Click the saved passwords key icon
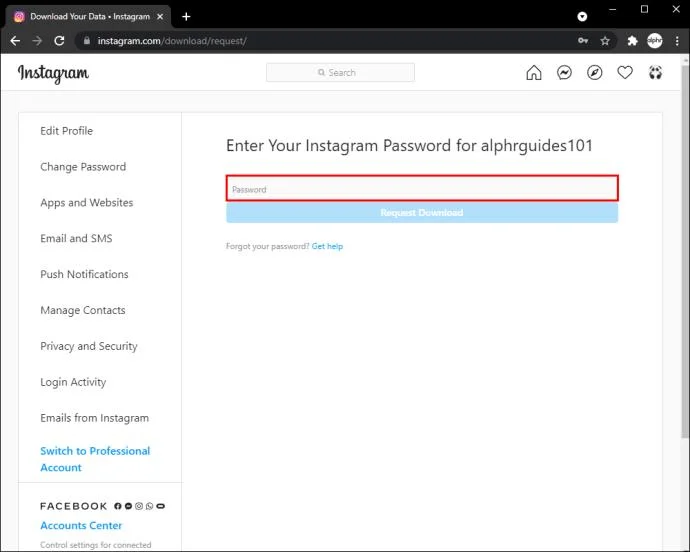This screenshot has width=690, height=552. tap(583, 41)
